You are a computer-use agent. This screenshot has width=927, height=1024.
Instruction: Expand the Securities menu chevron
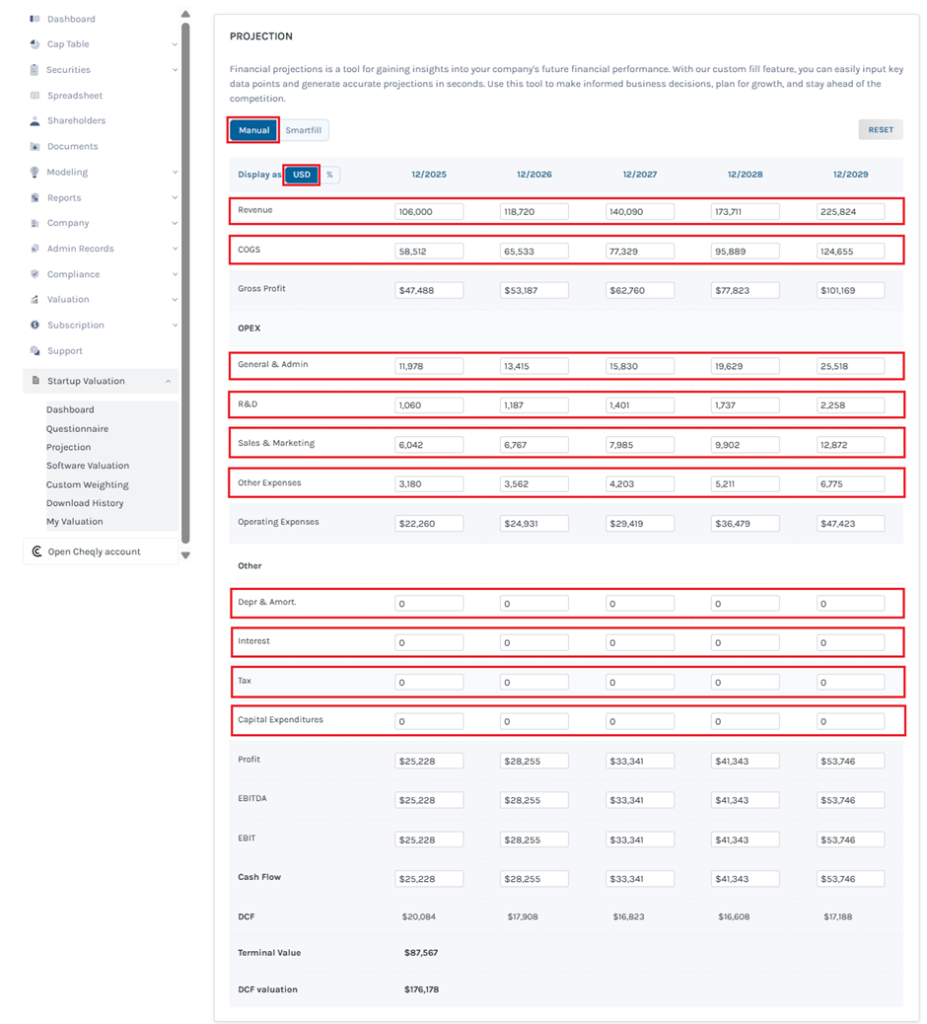coord(175,70)
